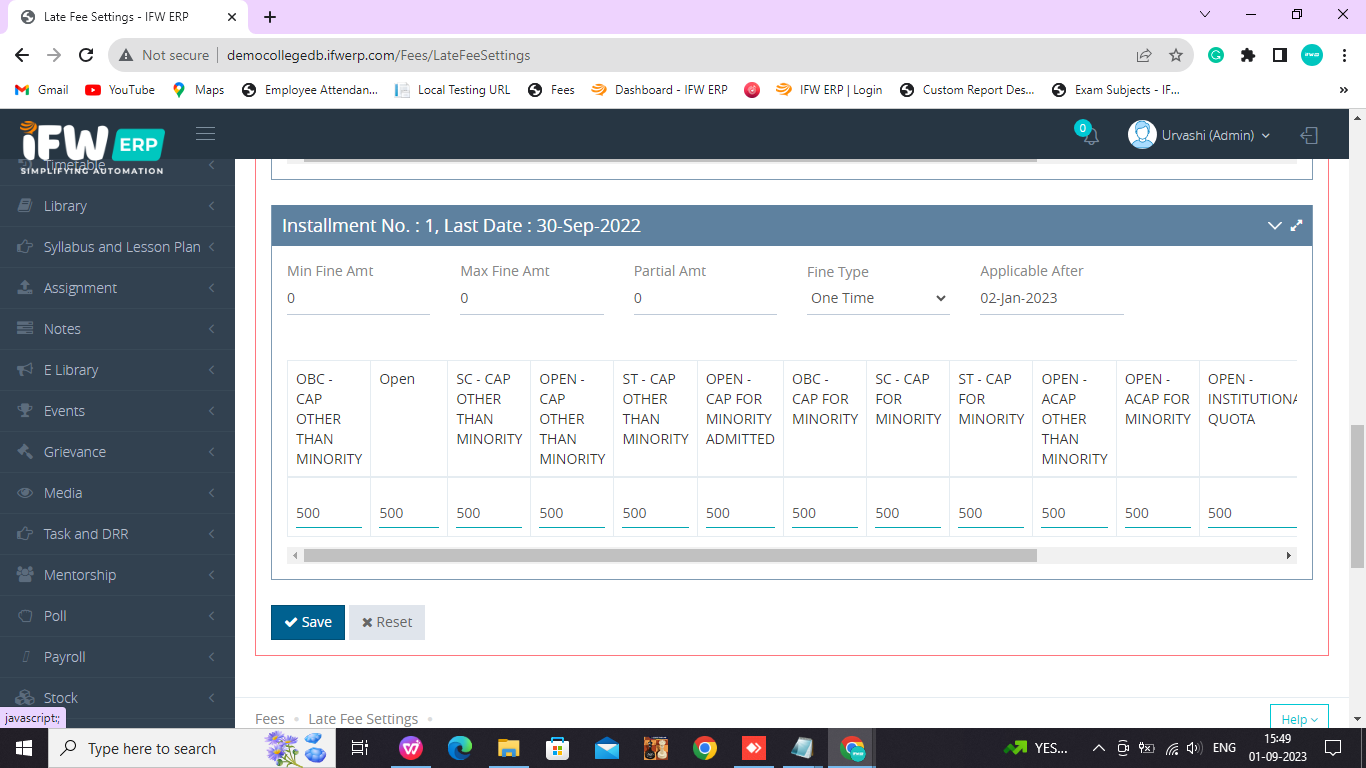Click the browser address bar URL
This screenshot has width=1366, height=768.
pos(378,55)
